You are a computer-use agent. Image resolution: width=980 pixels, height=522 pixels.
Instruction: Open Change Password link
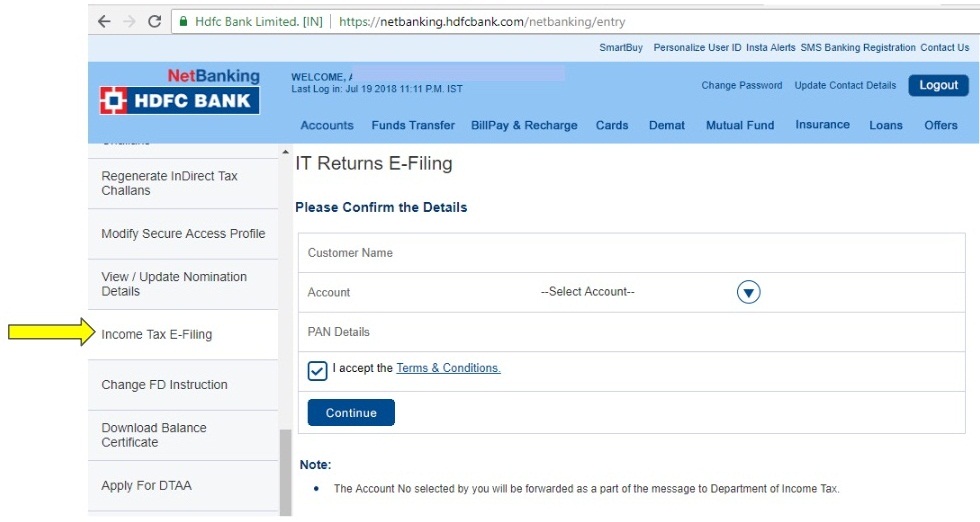(x=741, y=85)
